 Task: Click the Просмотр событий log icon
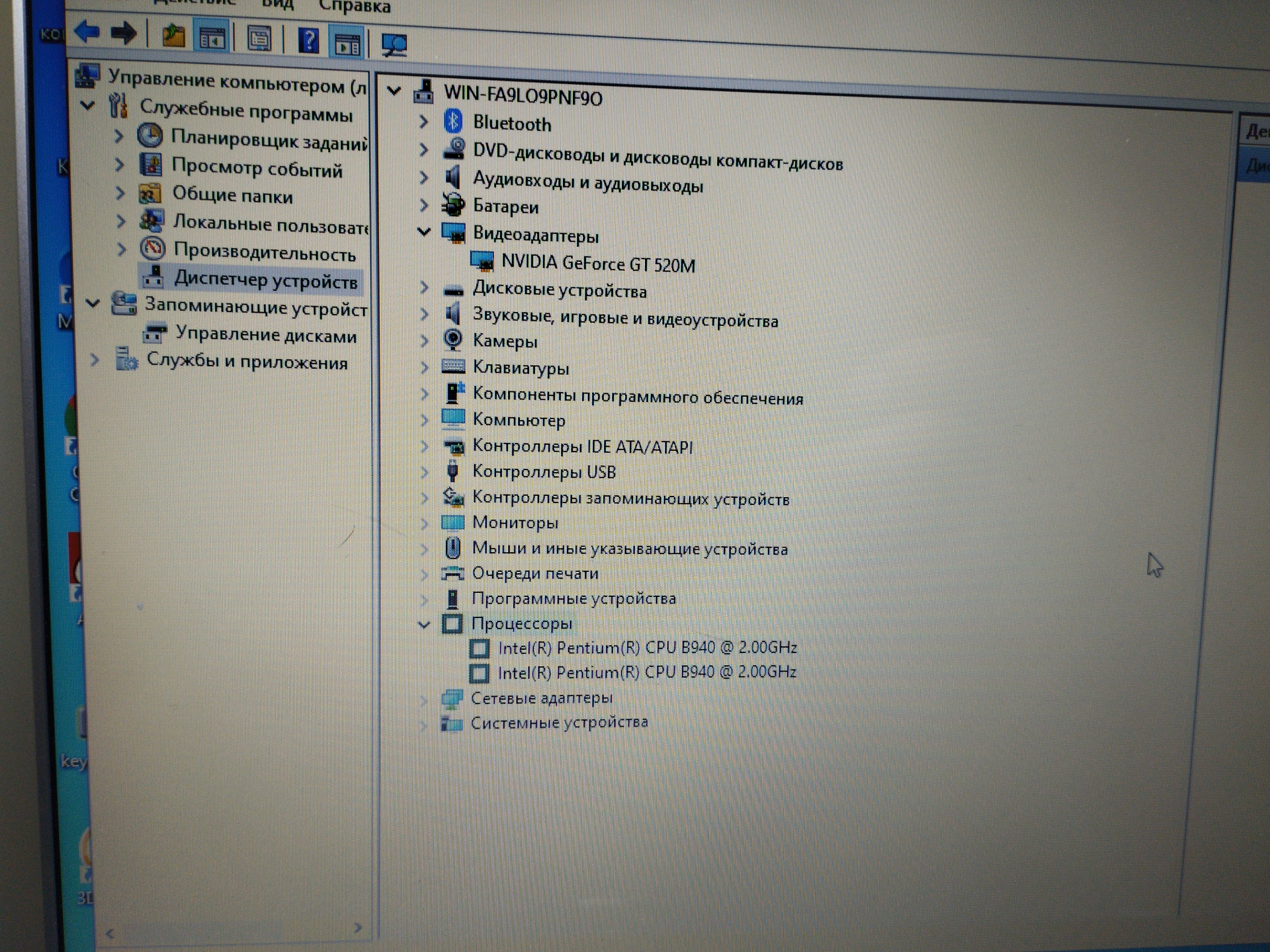coord(151,165)
